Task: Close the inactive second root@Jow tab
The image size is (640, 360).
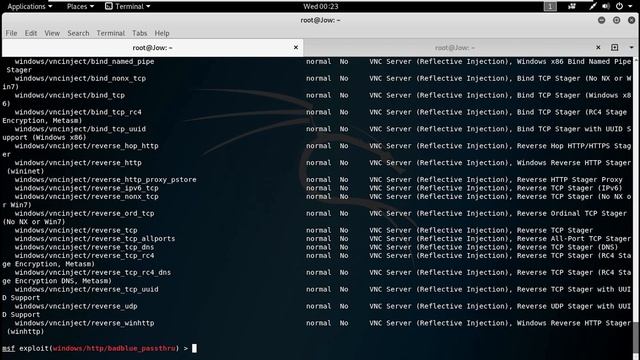Action: tap(598, 47)
